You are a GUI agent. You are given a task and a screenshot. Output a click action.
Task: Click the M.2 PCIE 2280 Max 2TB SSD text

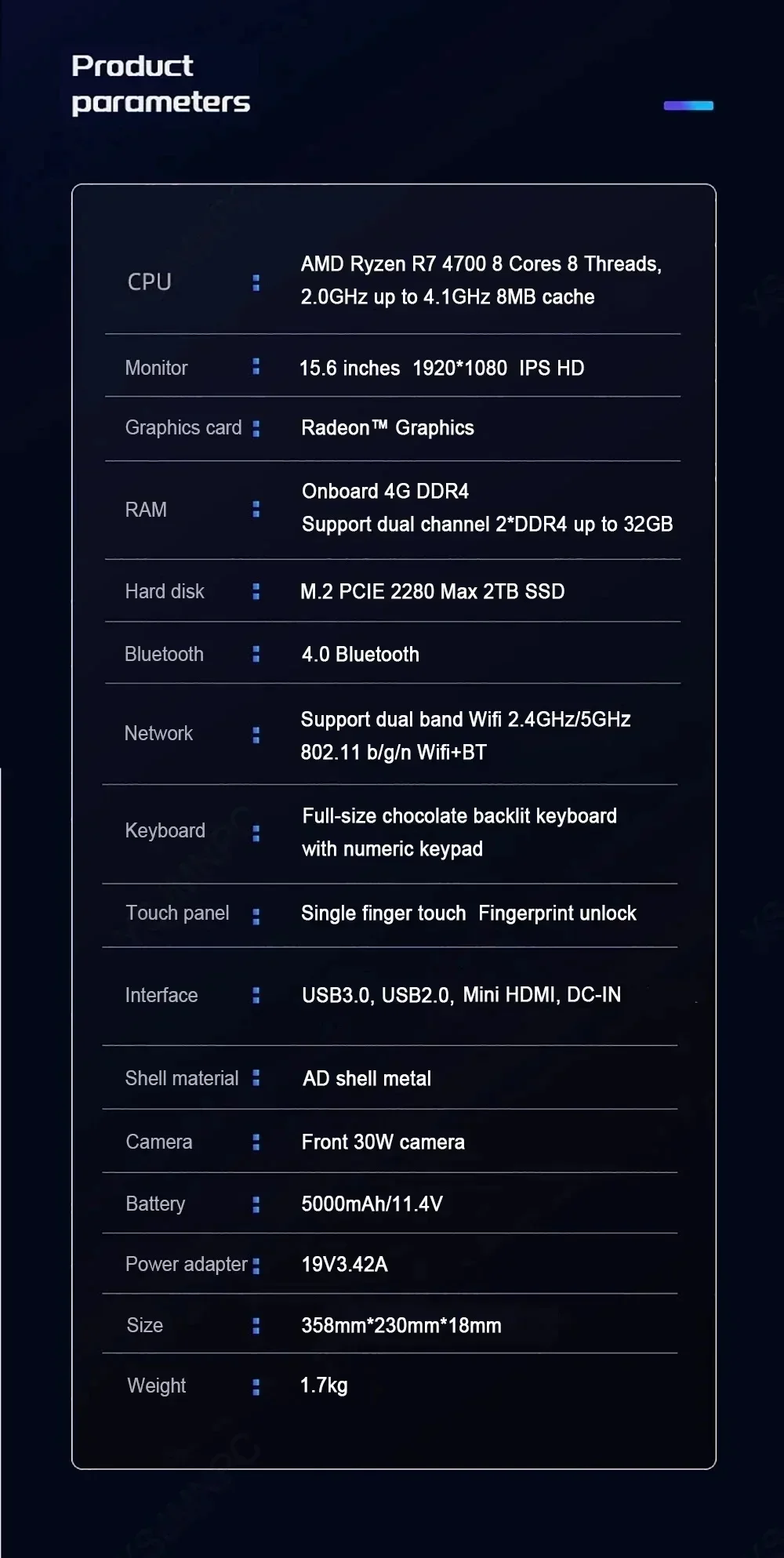click(432, 591)
